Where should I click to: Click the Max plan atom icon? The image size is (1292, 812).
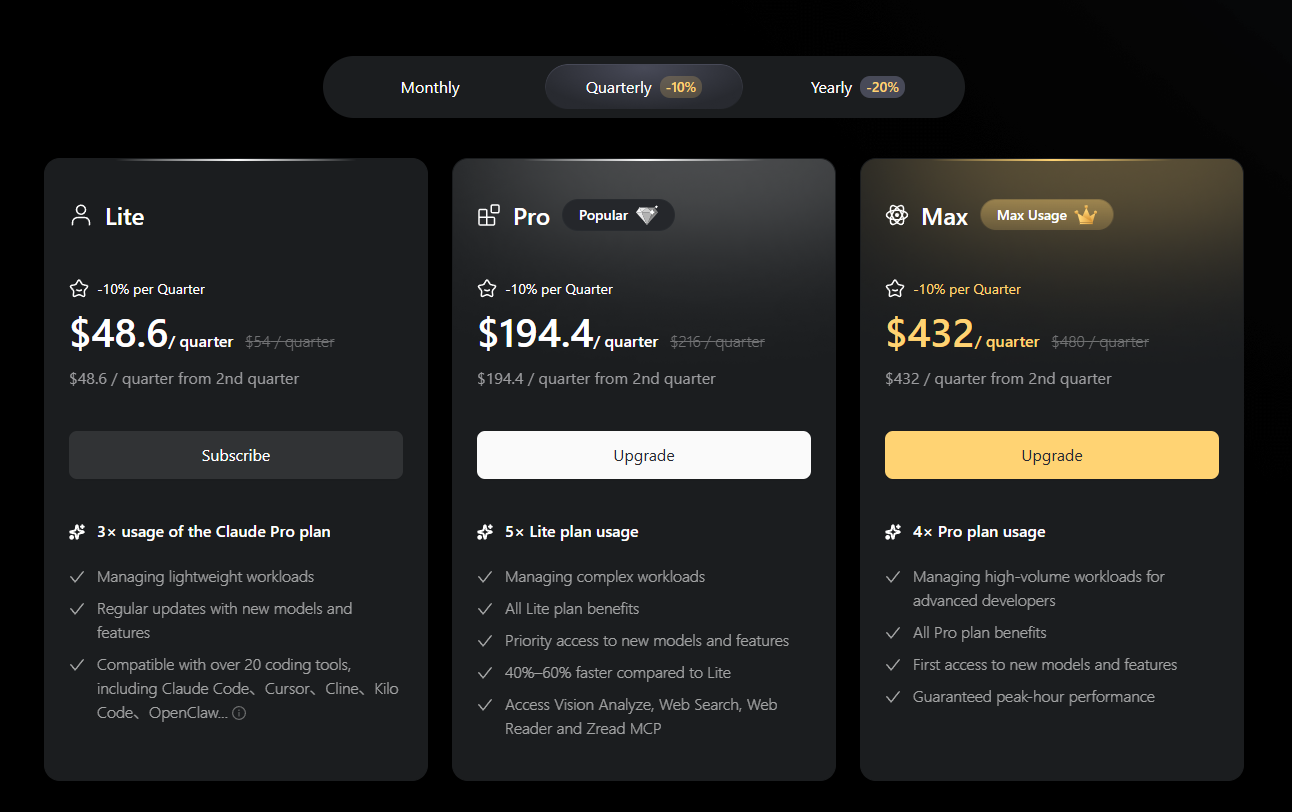pos(896,216)
